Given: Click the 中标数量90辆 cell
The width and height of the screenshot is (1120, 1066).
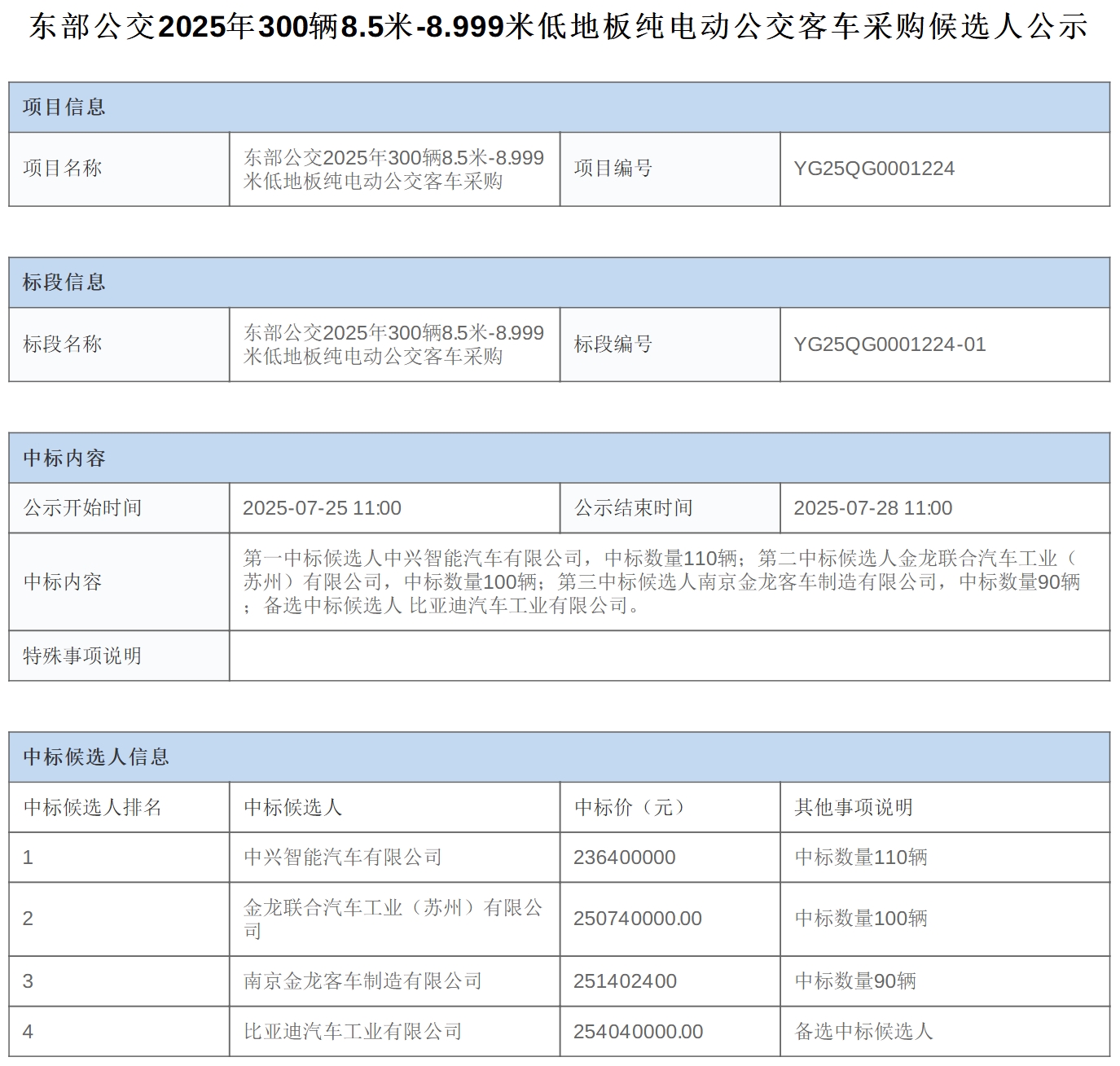Looking at the screenshot, I should coord(945,981).
